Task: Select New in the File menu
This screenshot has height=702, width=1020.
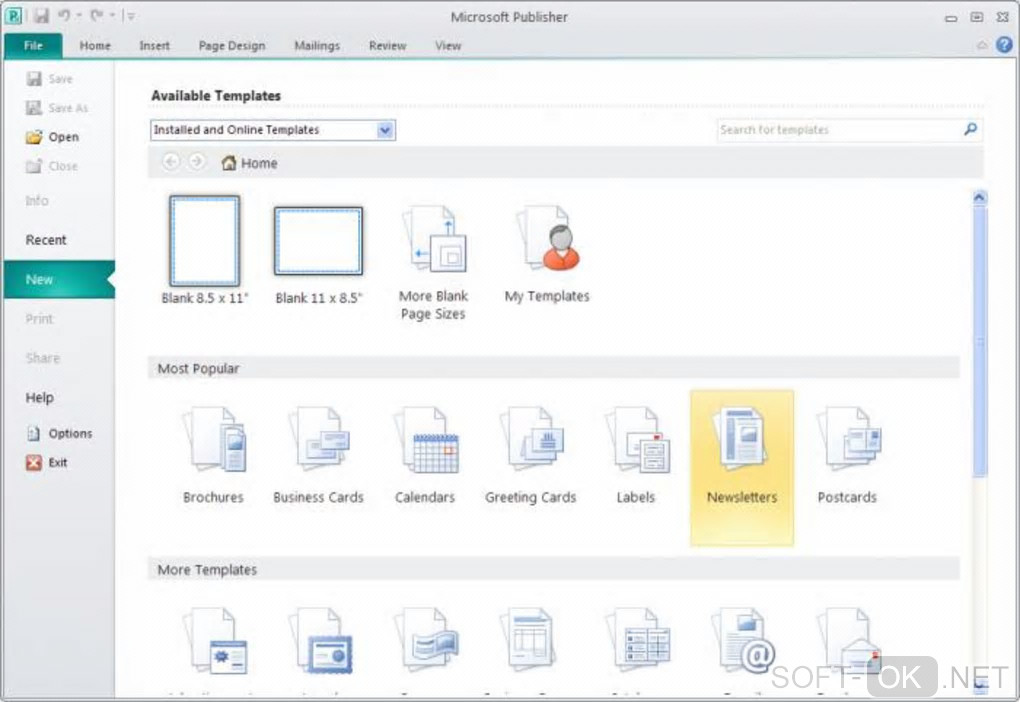Action: (59, 279)
